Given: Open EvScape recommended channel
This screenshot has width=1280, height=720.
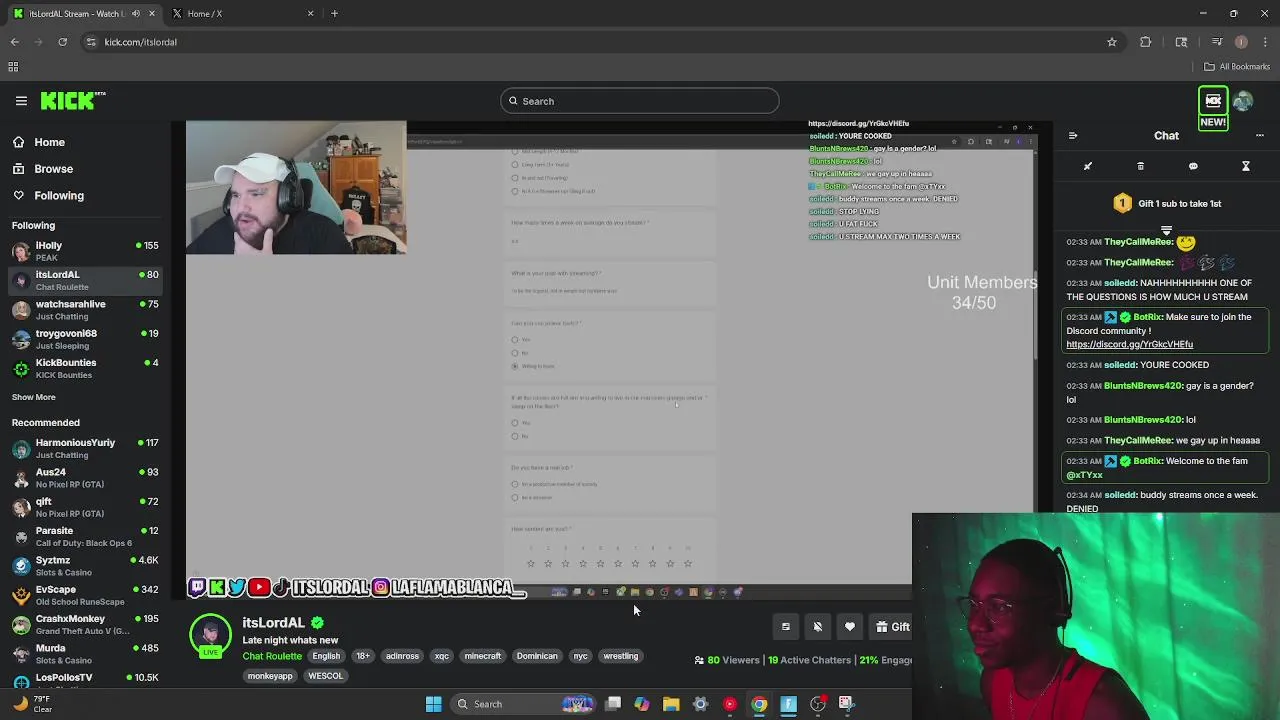Looking at the screenshot, I should 85,595.
